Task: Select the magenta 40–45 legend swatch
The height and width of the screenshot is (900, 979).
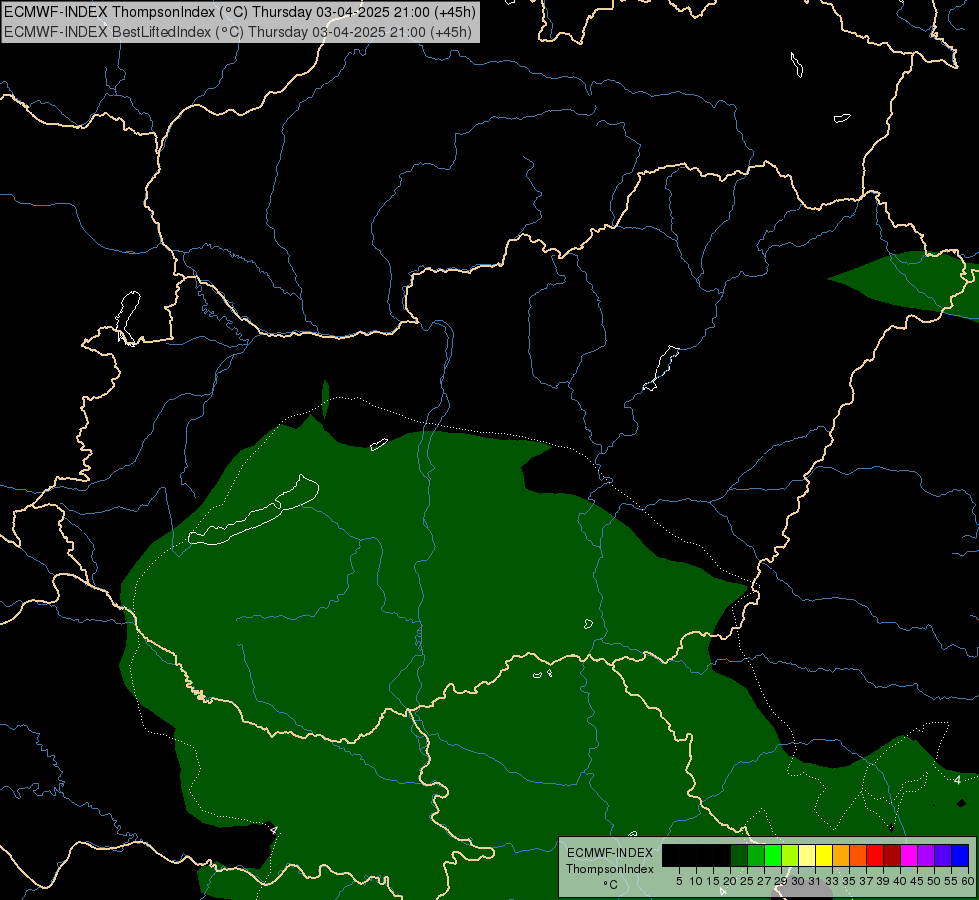Action: pyautogui.click(x=909, y=855)
